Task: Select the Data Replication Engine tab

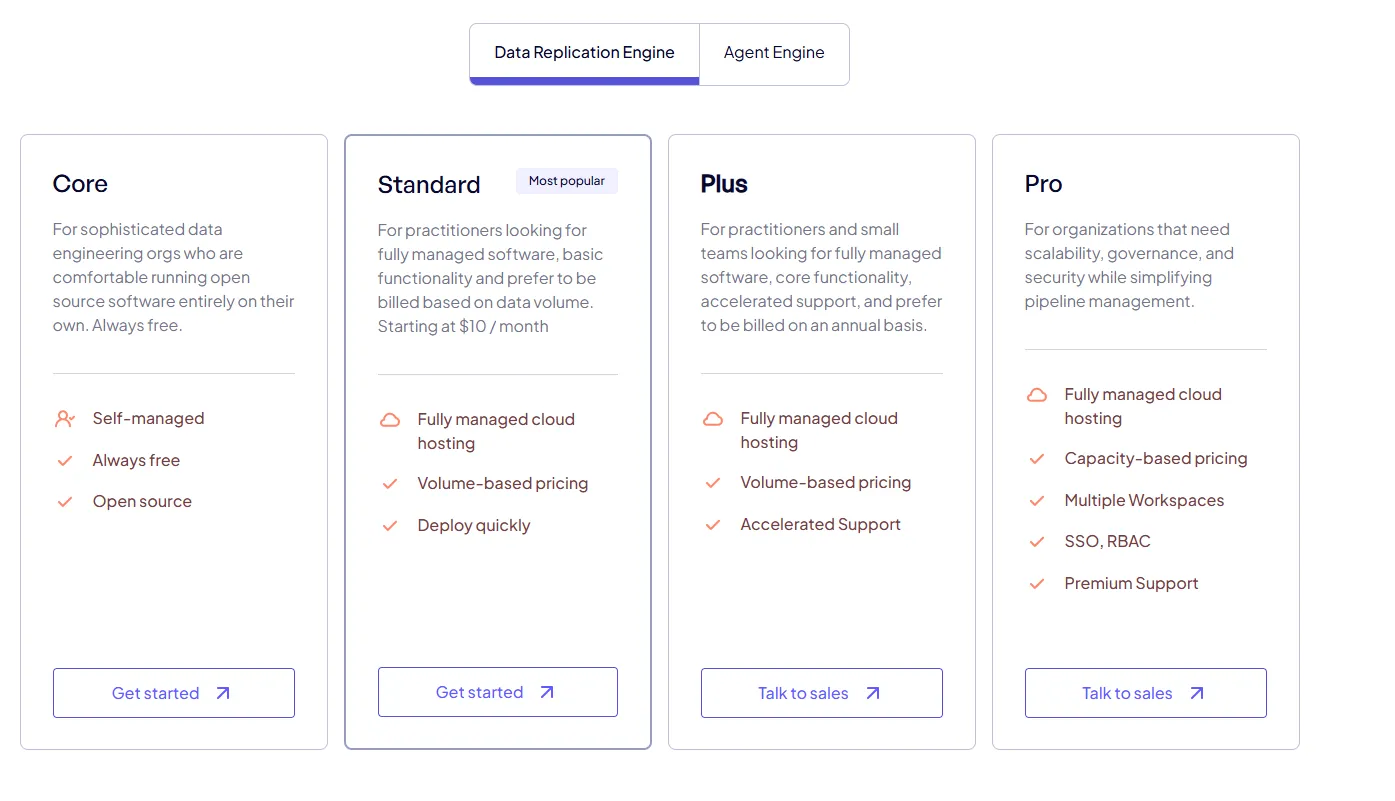Action: 584,53
